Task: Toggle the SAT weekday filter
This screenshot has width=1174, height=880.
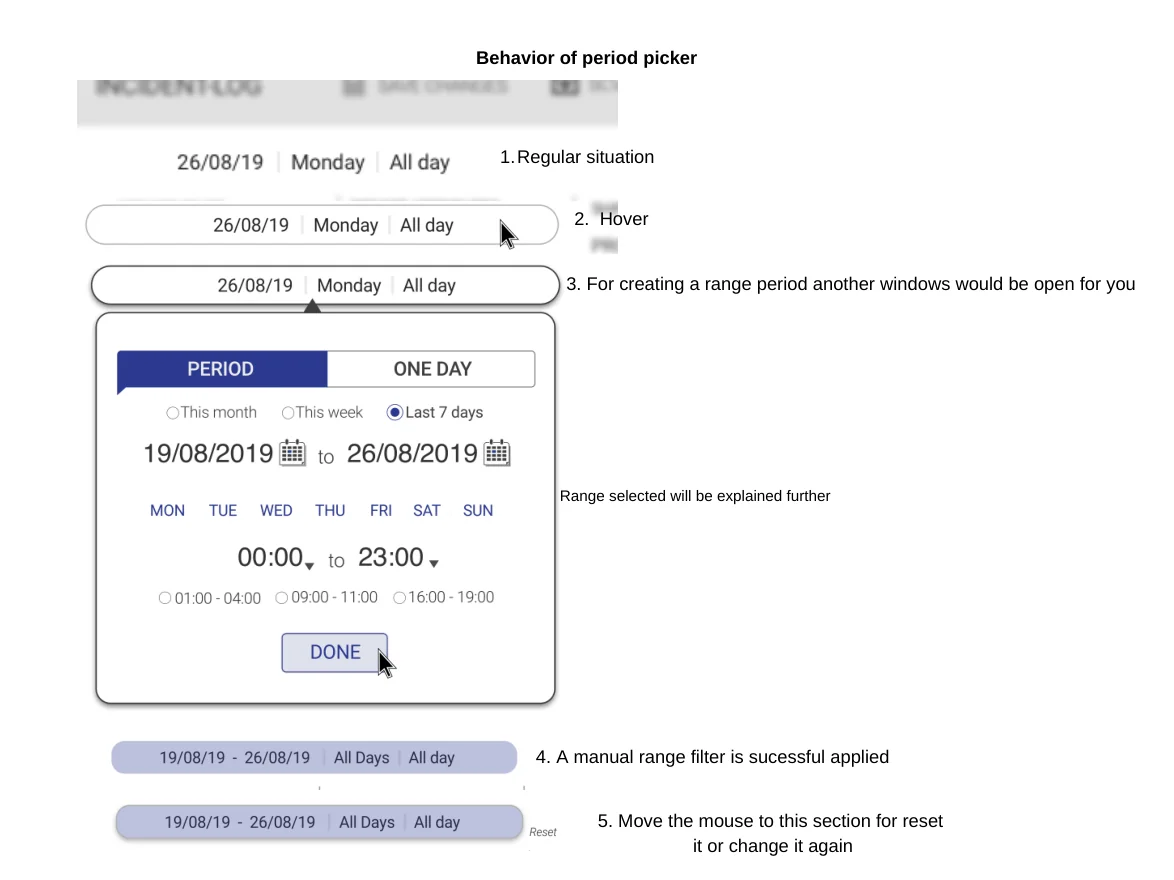Action: (427, 511)
